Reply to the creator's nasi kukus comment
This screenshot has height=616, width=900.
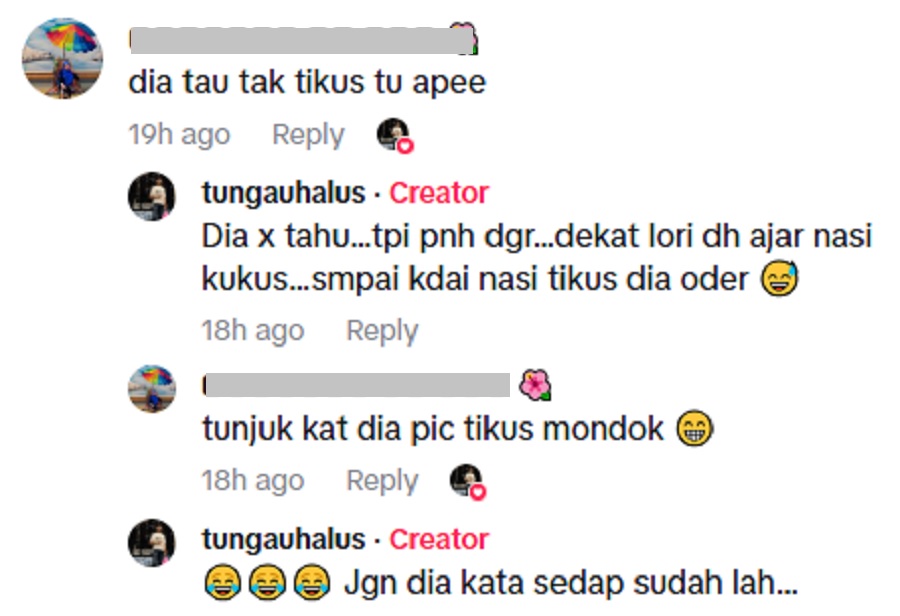click(382, 331)
